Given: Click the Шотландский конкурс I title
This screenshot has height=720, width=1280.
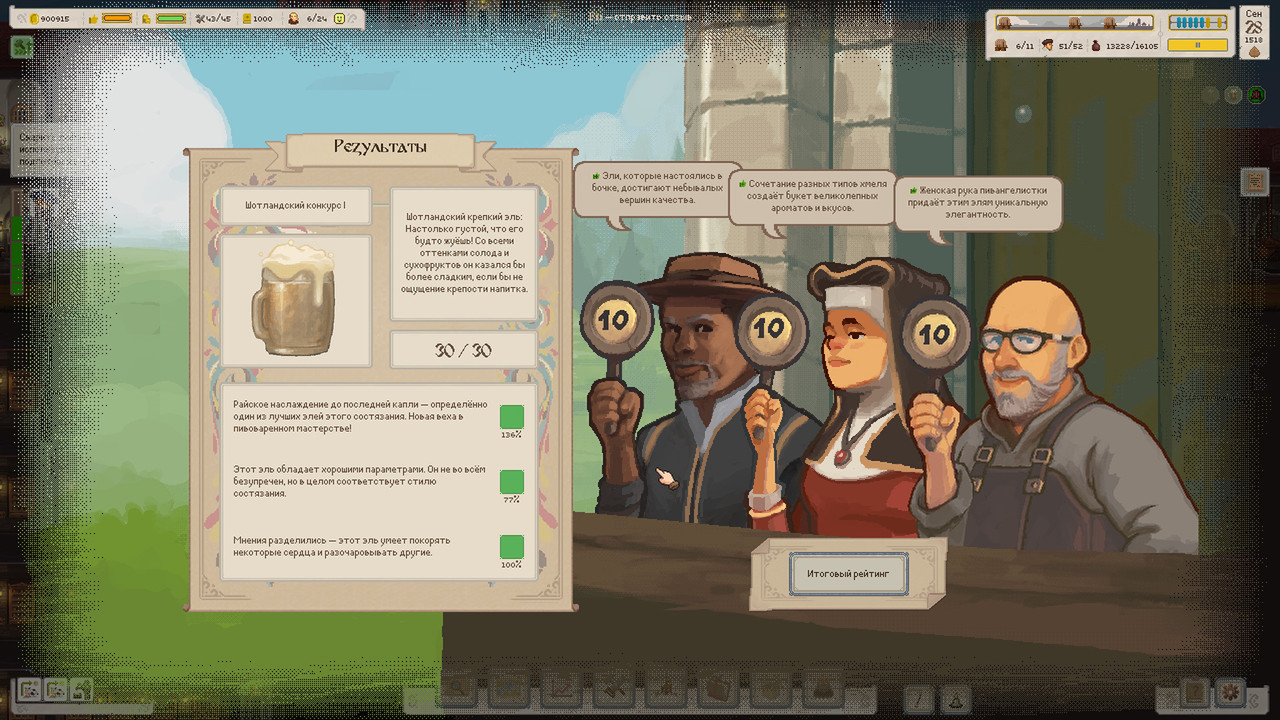Looking at the screenshot, I should [x=296, y=205].
